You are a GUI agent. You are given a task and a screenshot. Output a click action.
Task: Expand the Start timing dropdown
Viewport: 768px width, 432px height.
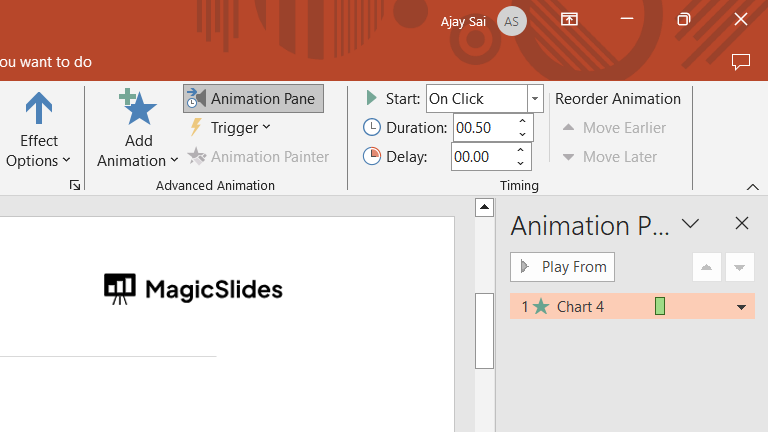click(535, 98)
